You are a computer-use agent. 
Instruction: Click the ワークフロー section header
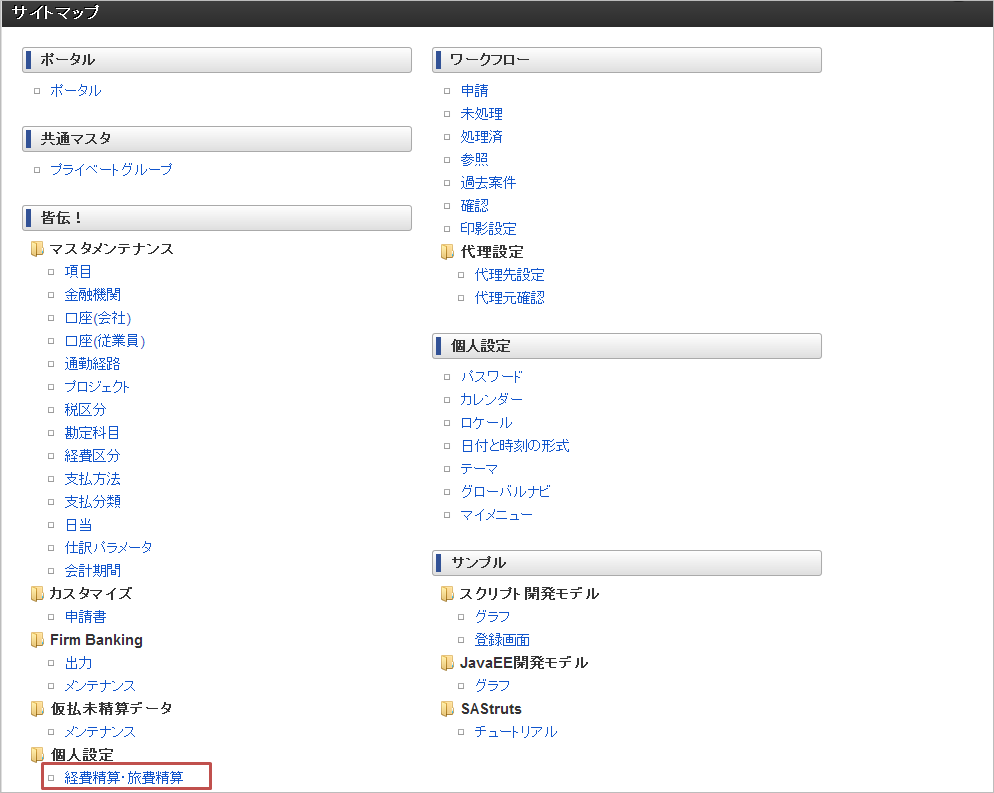tap(627, 60)
